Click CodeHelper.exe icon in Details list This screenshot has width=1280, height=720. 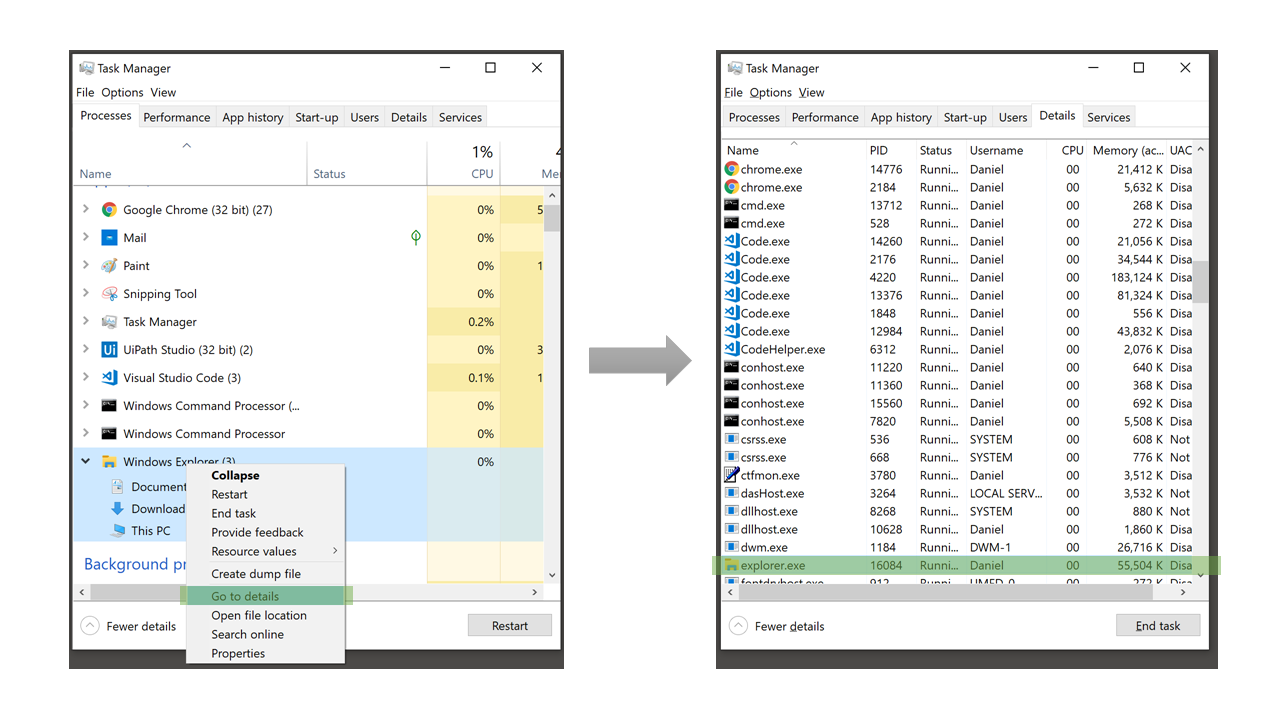pos(731,349)
